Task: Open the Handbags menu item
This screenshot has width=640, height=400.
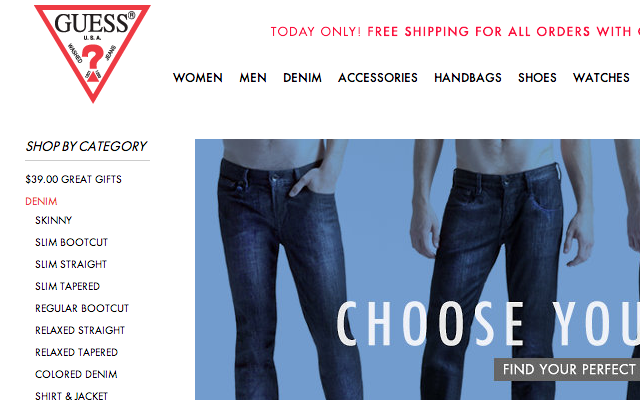Action: [x=468, y=78]
